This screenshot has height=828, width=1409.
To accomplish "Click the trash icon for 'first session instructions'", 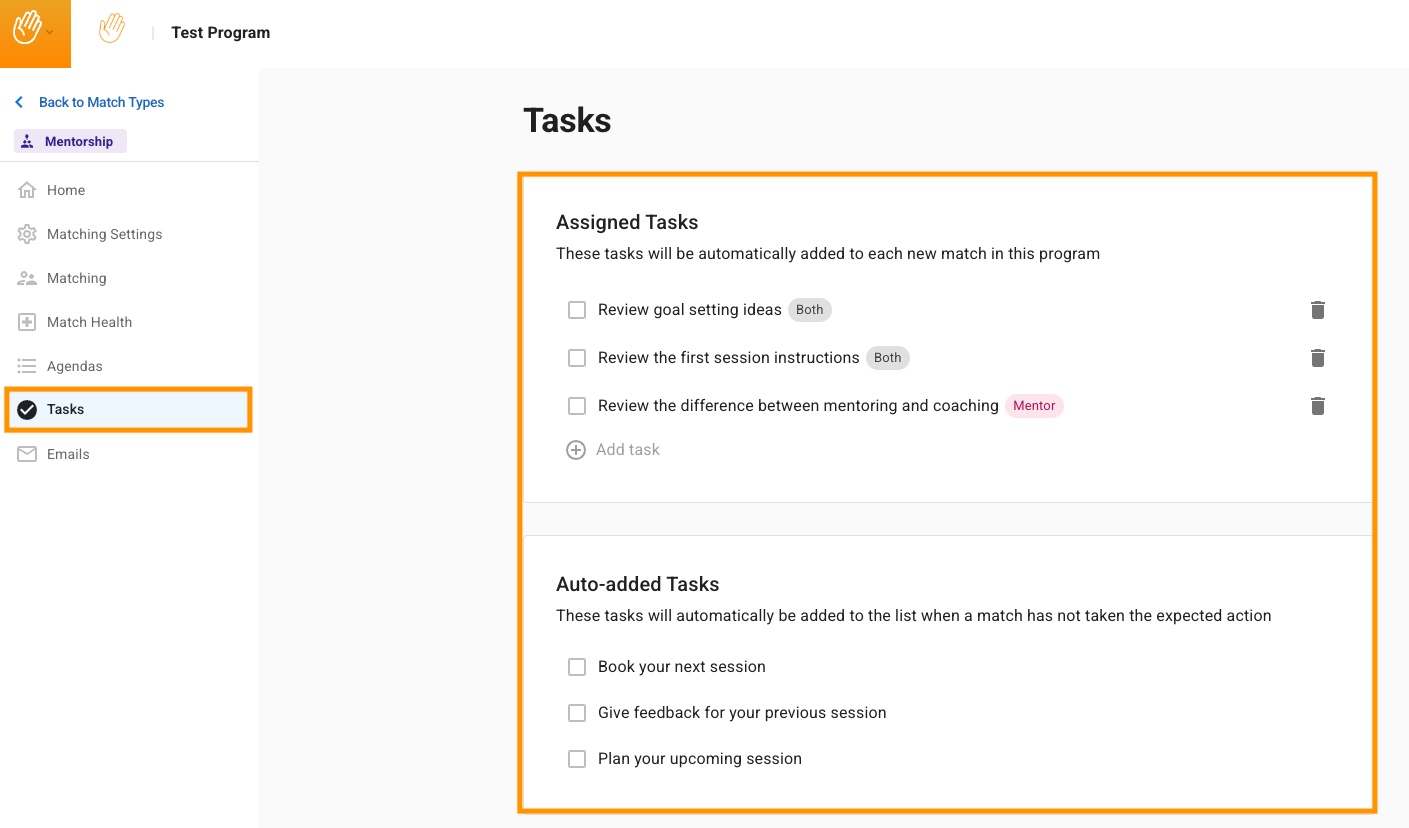I will click(1317, 358).
